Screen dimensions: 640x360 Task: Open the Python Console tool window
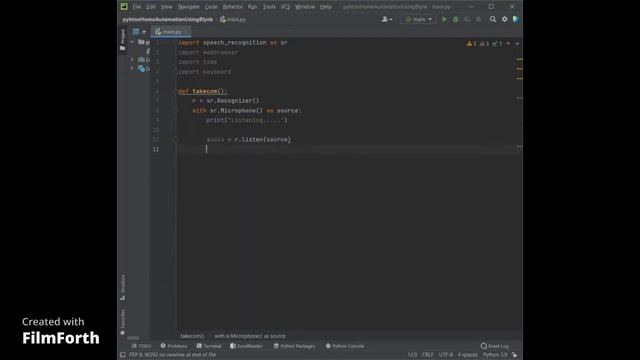[345, 346]
